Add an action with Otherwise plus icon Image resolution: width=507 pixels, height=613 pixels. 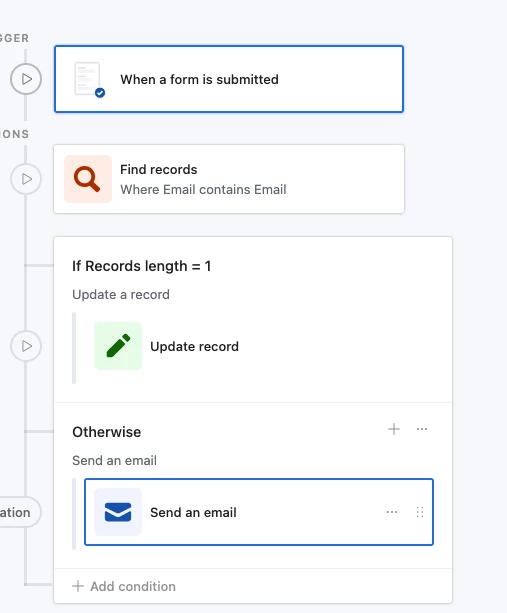pyautogui.click(x=394, y=429)
